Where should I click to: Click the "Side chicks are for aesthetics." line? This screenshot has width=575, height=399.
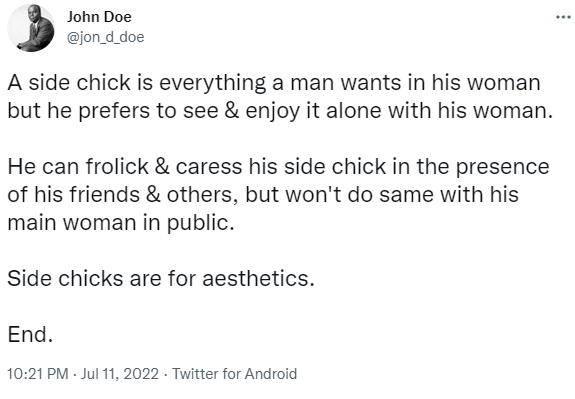point(161,278)
